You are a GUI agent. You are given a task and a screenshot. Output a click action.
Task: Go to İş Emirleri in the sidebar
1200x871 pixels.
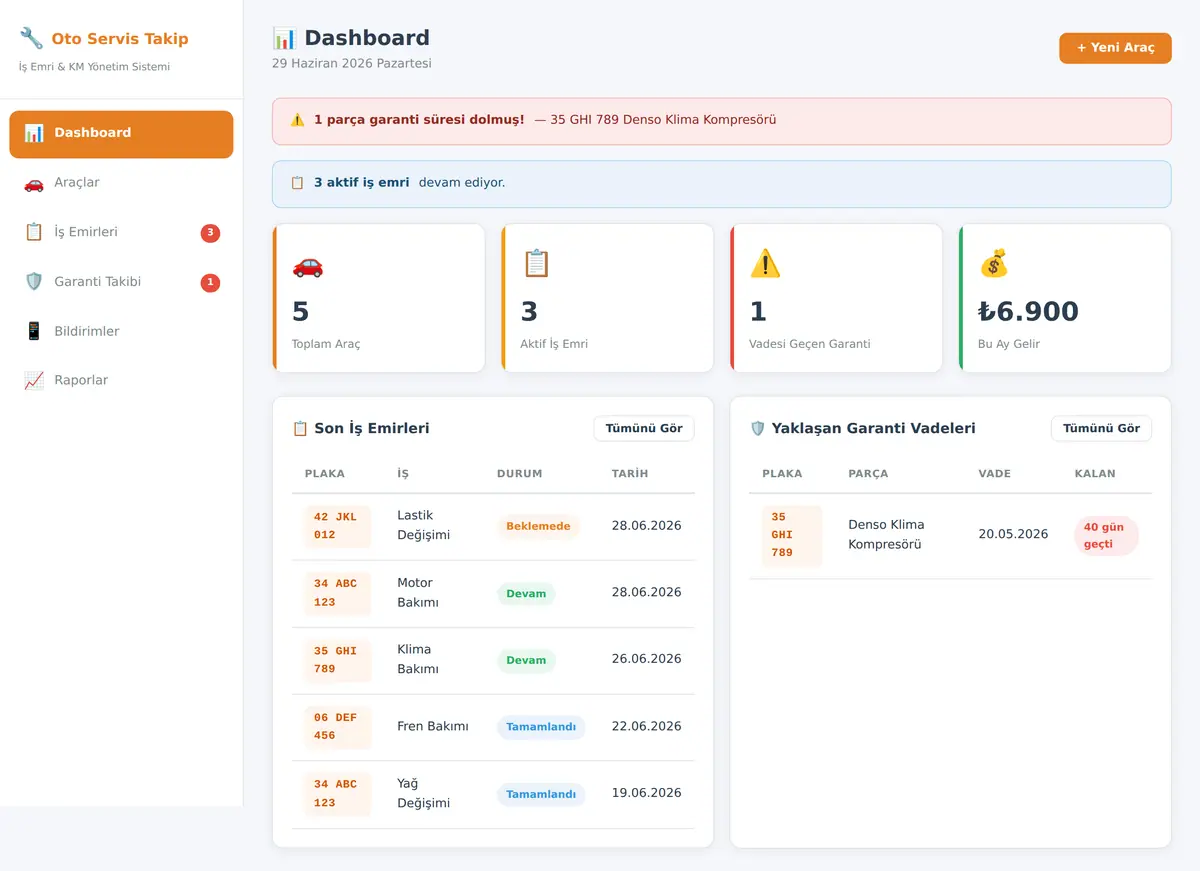[121, 232]
